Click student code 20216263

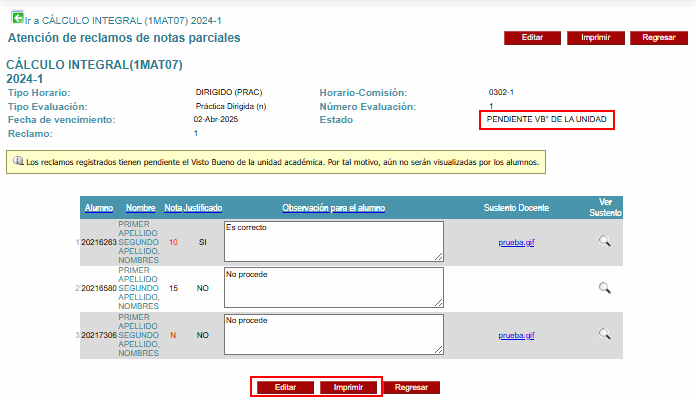click(99, 242)
